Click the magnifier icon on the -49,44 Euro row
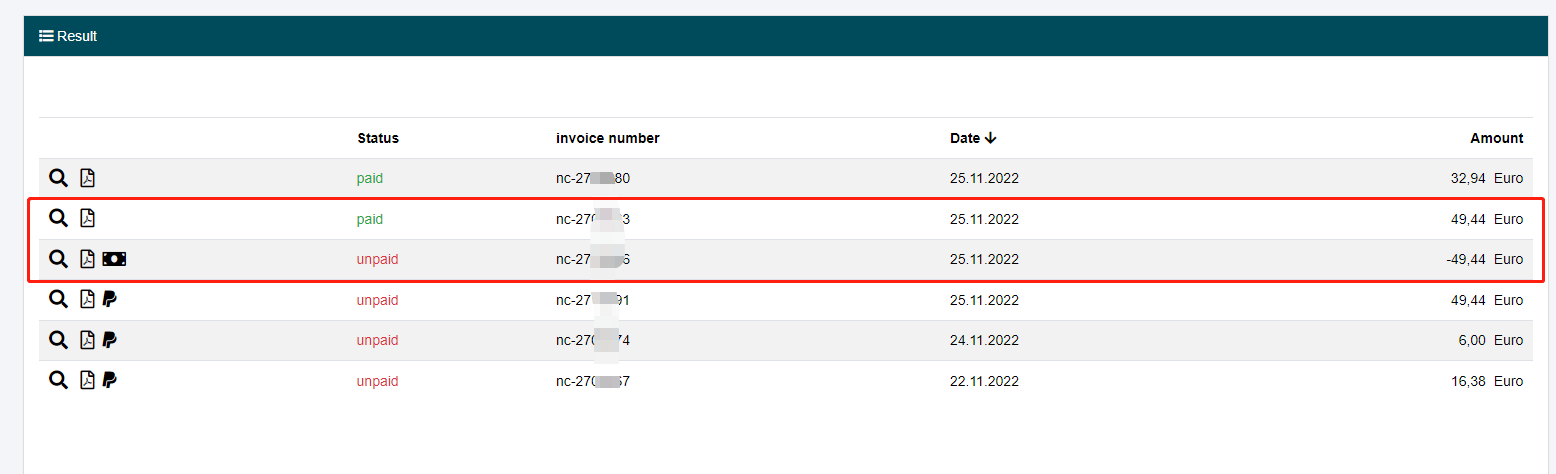1556x474 pixels. click(59, 259)
